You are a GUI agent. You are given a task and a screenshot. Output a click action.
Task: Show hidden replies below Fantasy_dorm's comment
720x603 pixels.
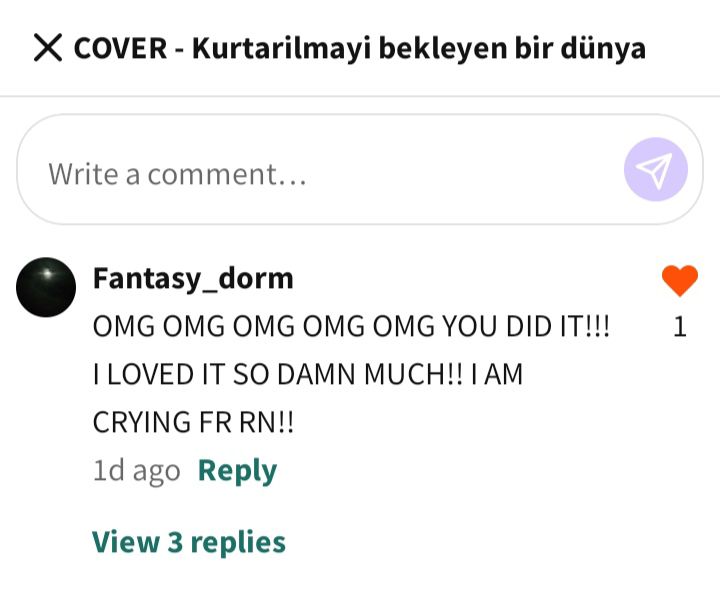189,542
